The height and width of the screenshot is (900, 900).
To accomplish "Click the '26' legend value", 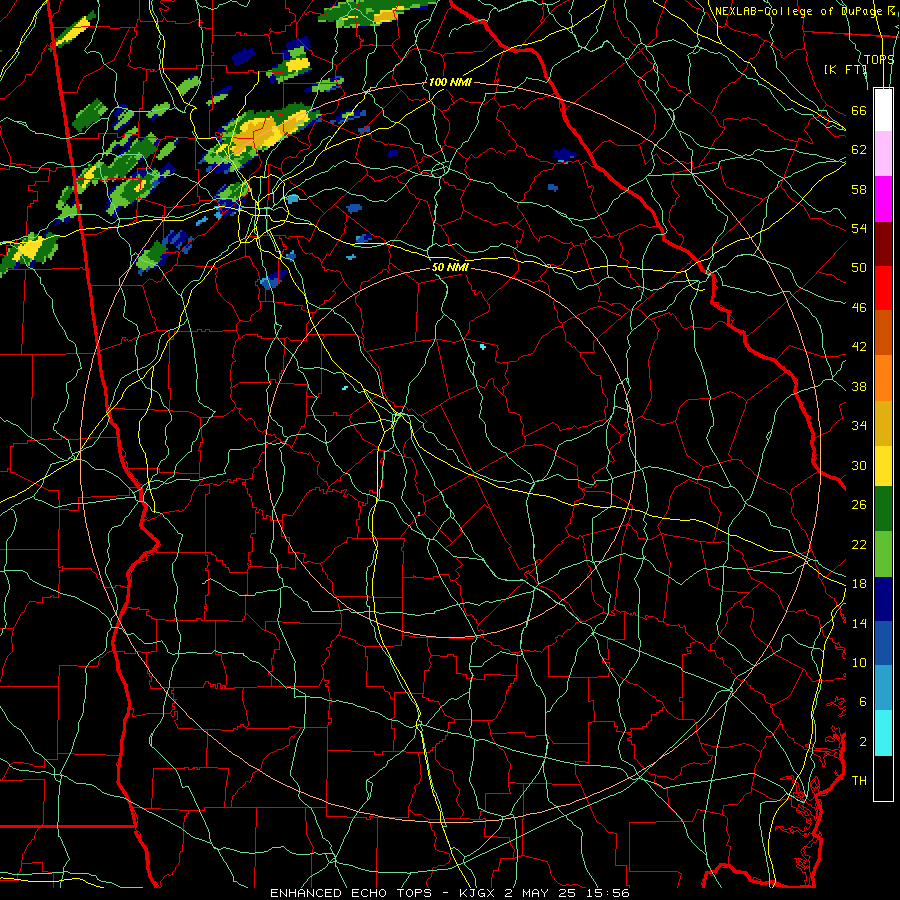I will pos(859,505).
